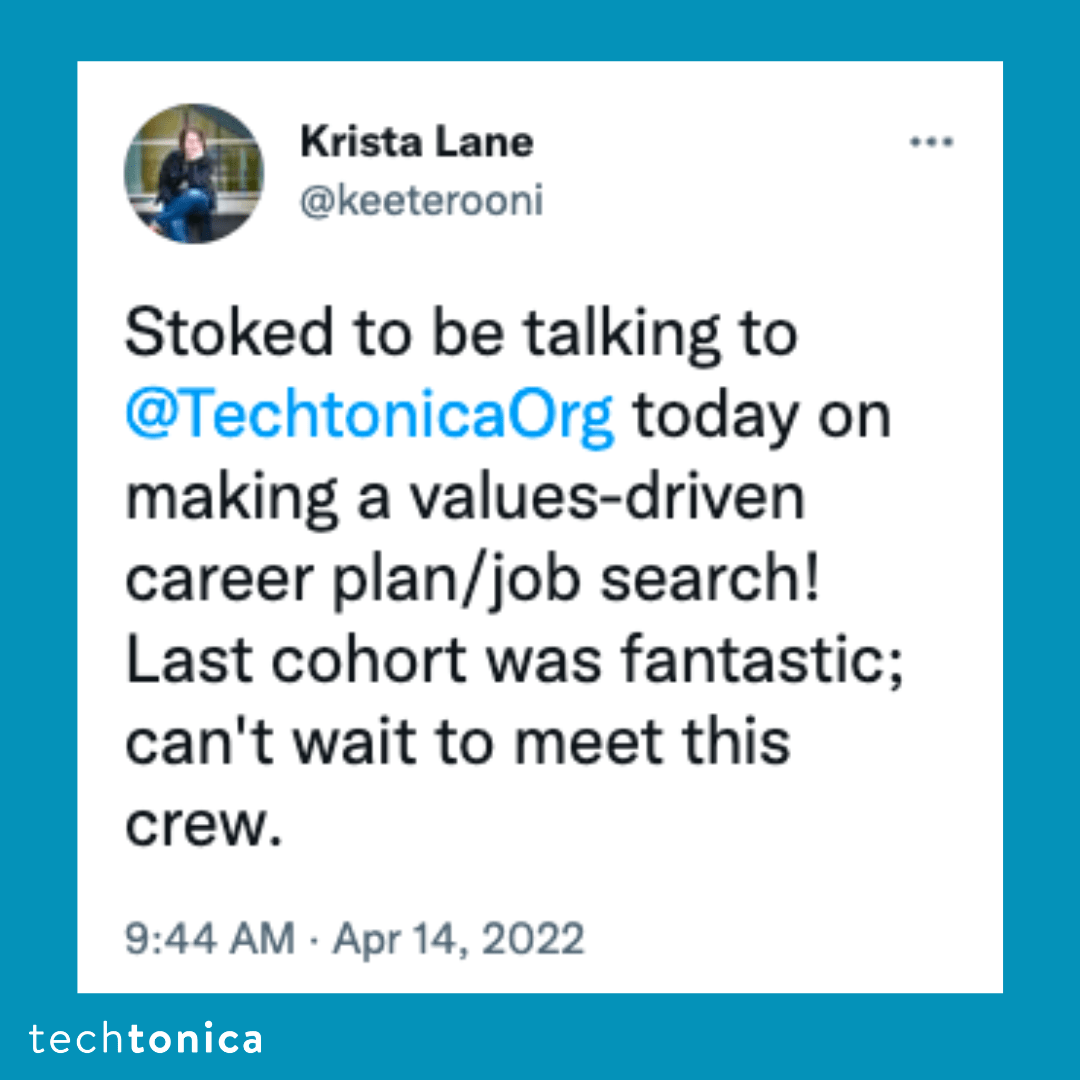Viewport: 1080px width, 1080px height.
Task: Click the white tweet card
Action: [x=540, y=520]
